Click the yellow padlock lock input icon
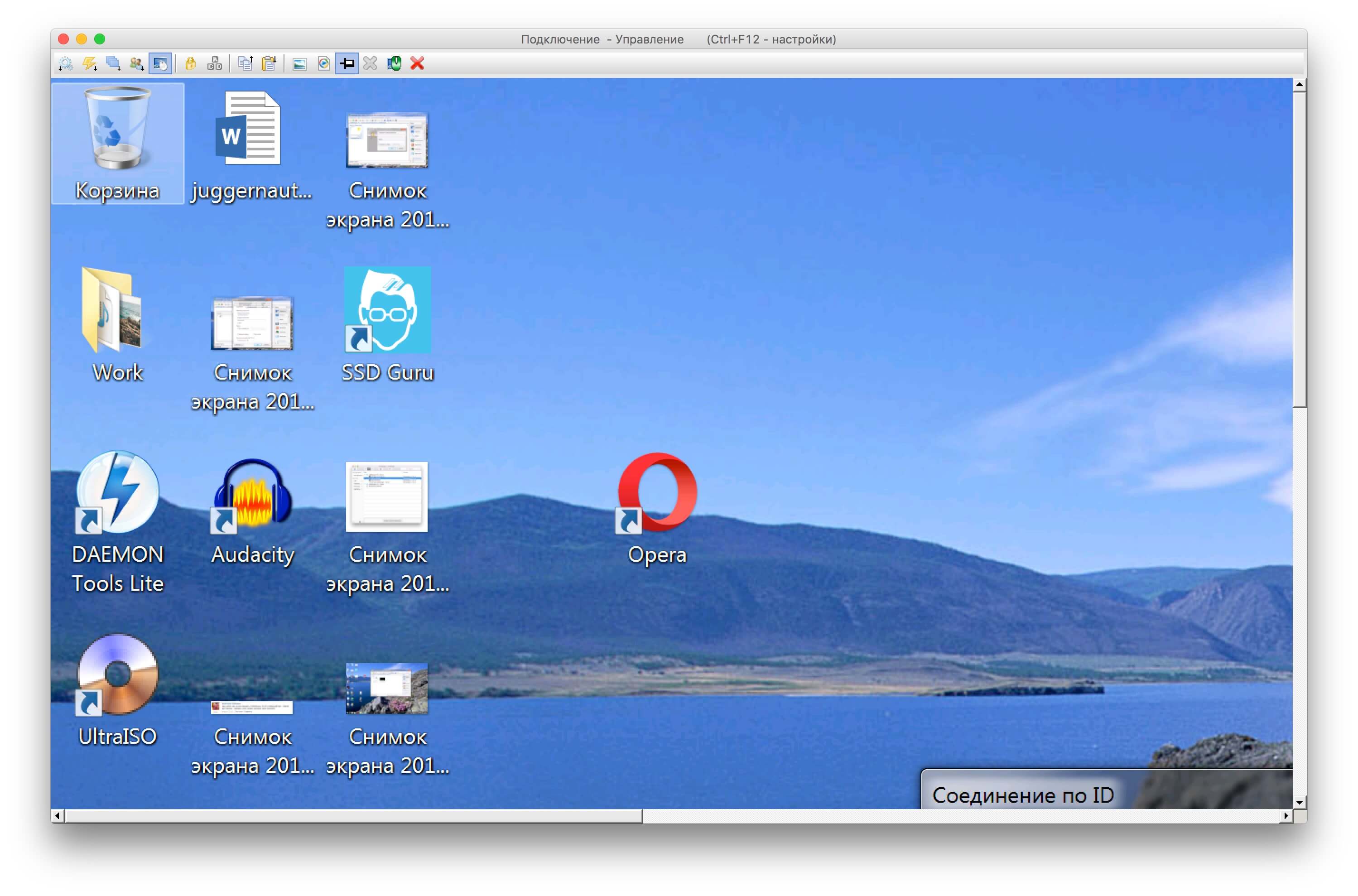The image size is (1358, 896). [x=191, y=63]
